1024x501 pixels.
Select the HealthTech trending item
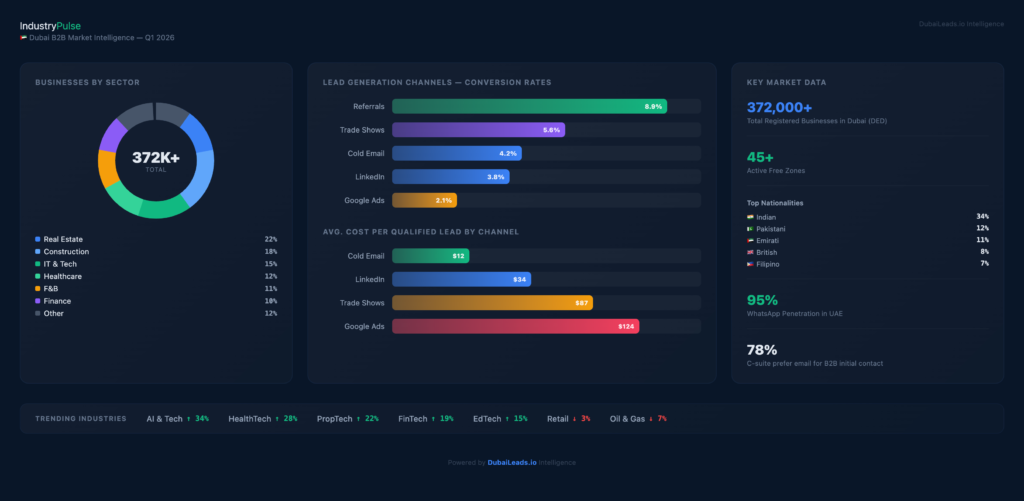click(x=262, y=419)
